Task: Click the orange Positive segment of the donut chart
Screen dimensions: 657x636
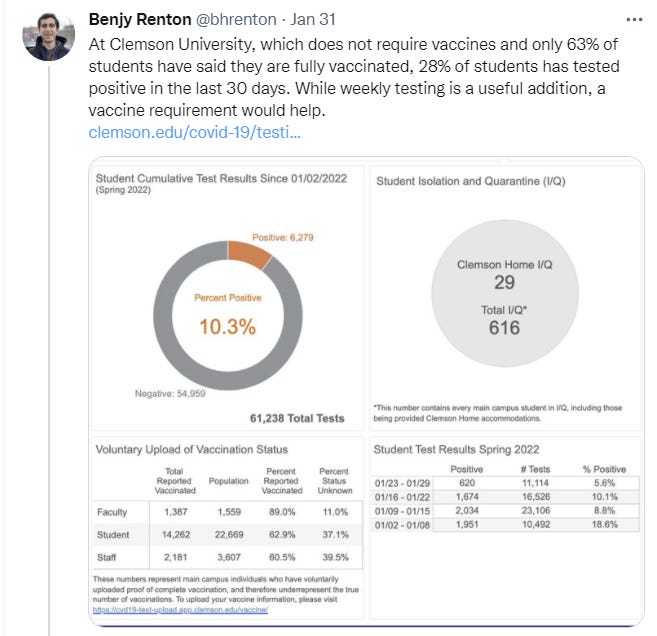Action: pyautogui.click(x=252, y=255)
